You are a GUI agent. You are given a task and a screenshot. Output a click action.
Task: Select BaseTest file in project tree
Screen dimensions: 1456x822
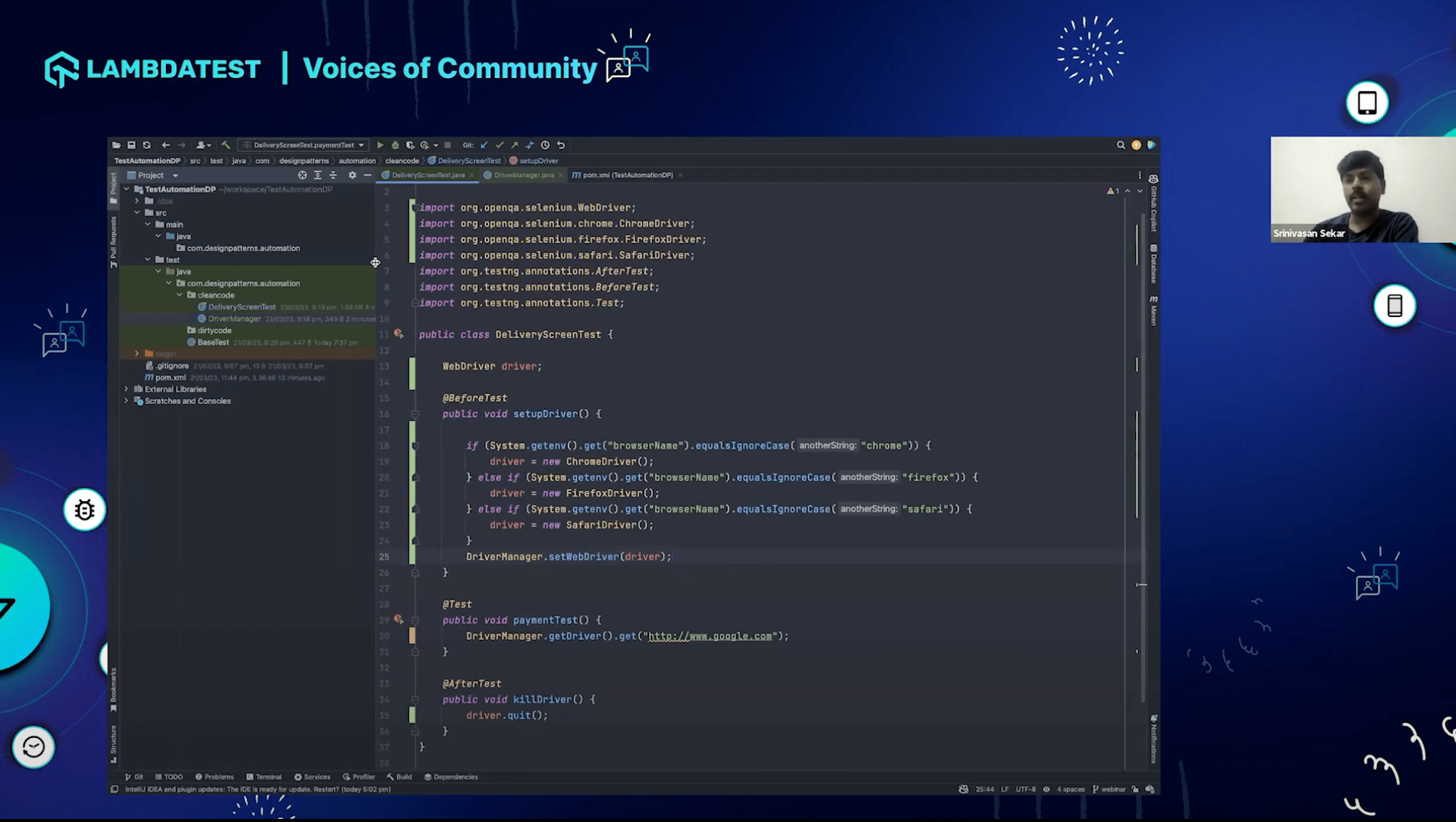point(213,342)
